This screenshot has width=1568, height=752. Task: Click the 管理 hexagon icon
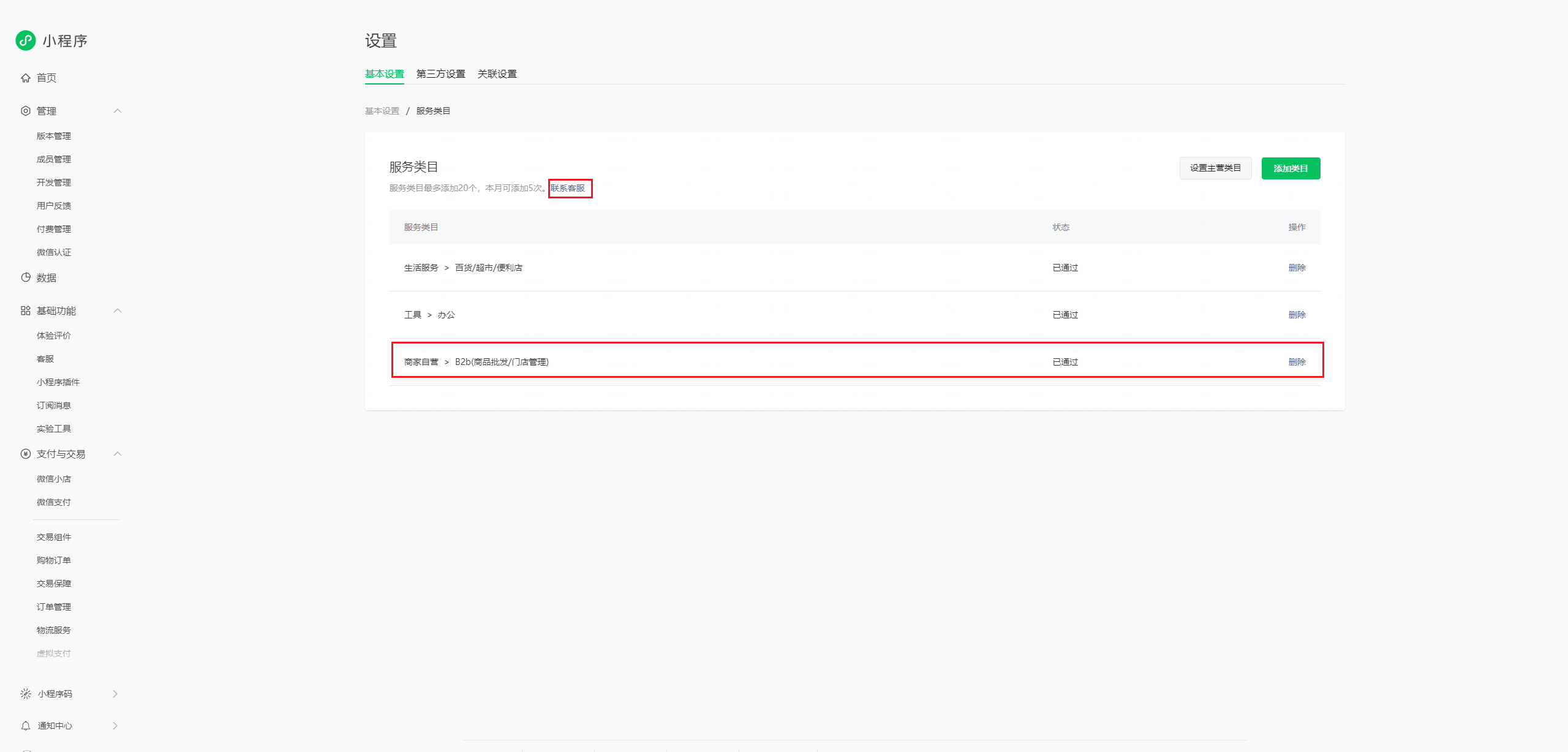[x=26, y=111]
